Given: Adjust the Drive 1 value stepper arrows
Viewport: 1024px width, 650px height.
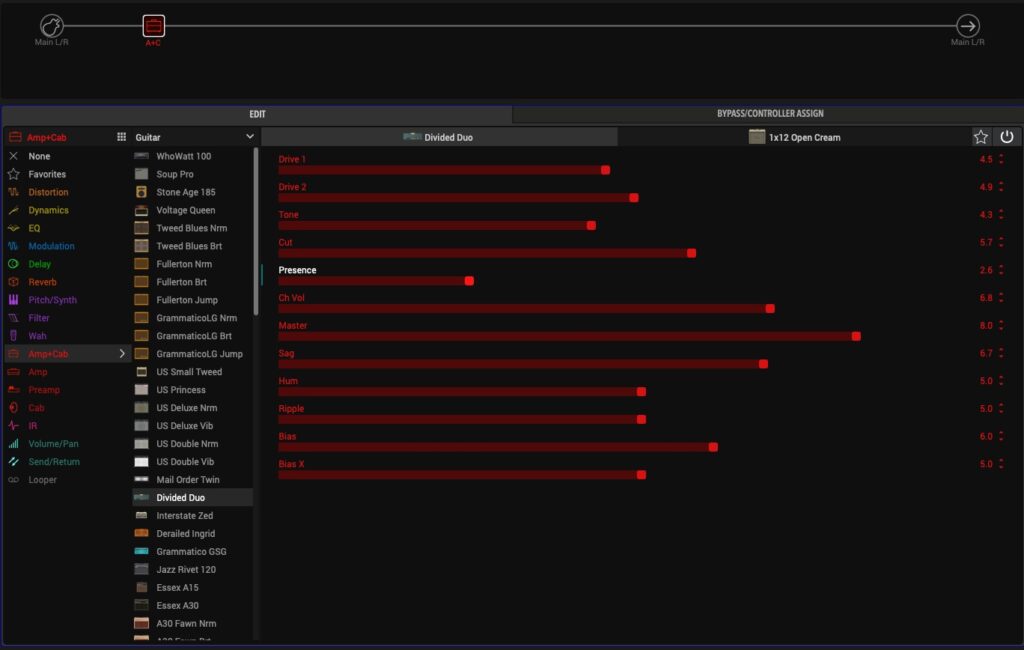Looking at the screenshot, I should 1001,160.
